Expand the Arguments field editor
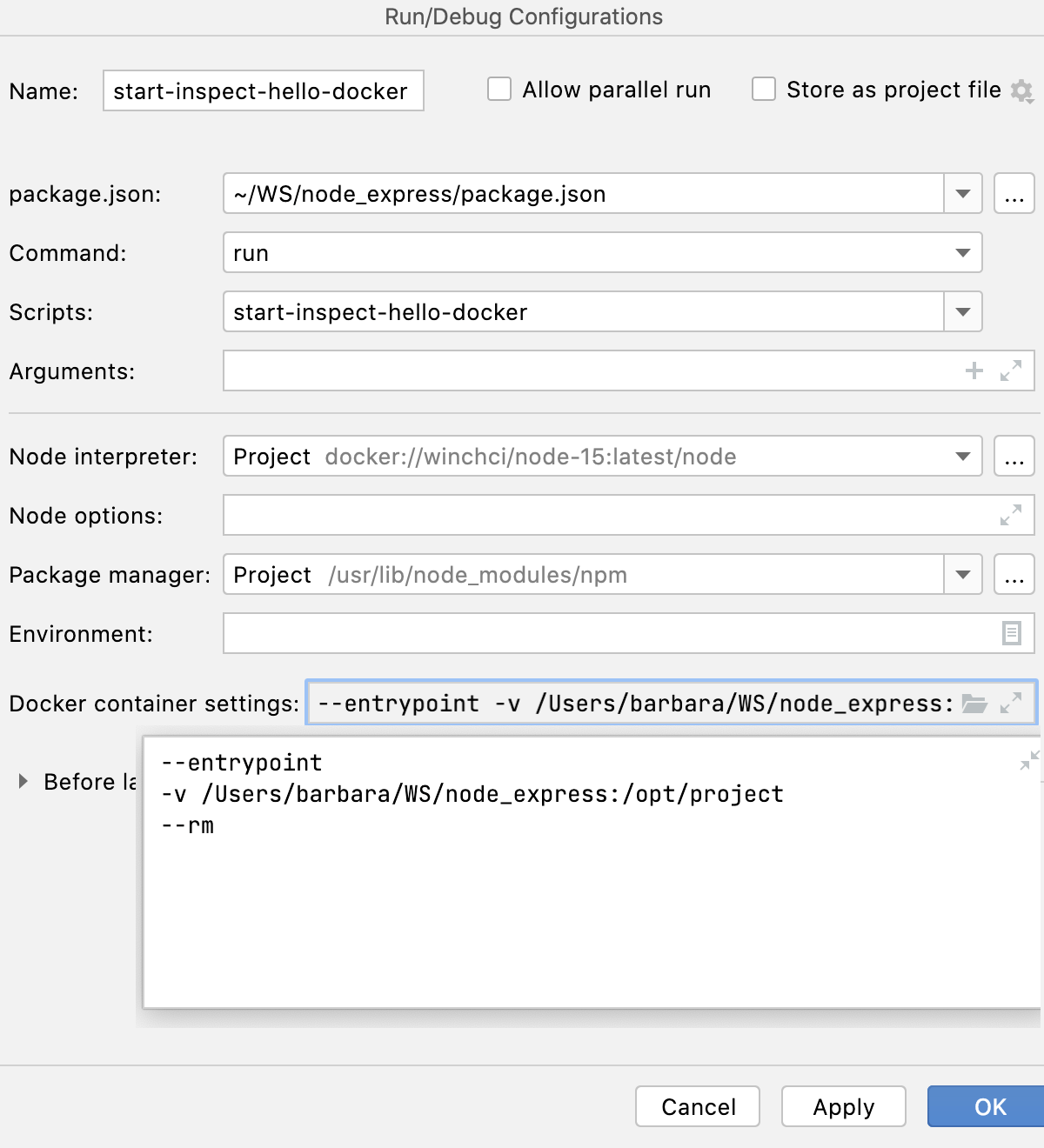Viewport: 1044px width, 1148px height. 1009,372
